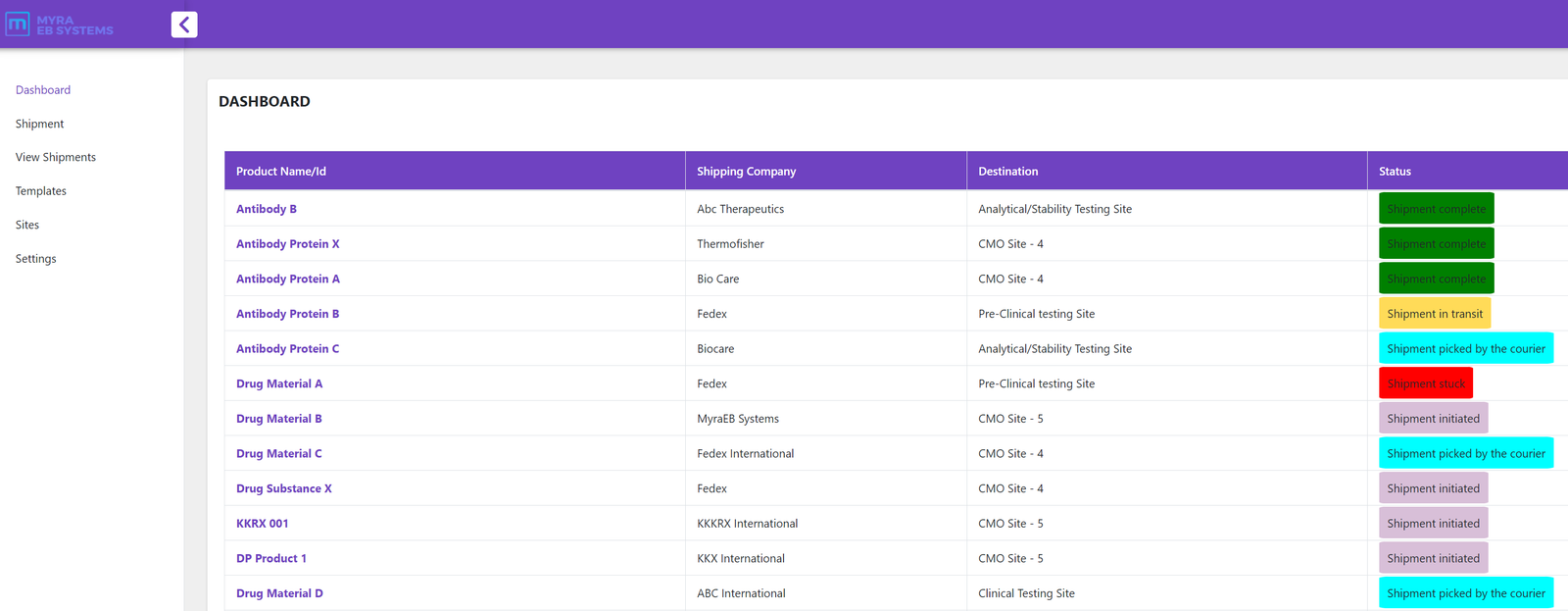
Task: Open the Antibody Protein A link
Action: click(x=288, y=279)
